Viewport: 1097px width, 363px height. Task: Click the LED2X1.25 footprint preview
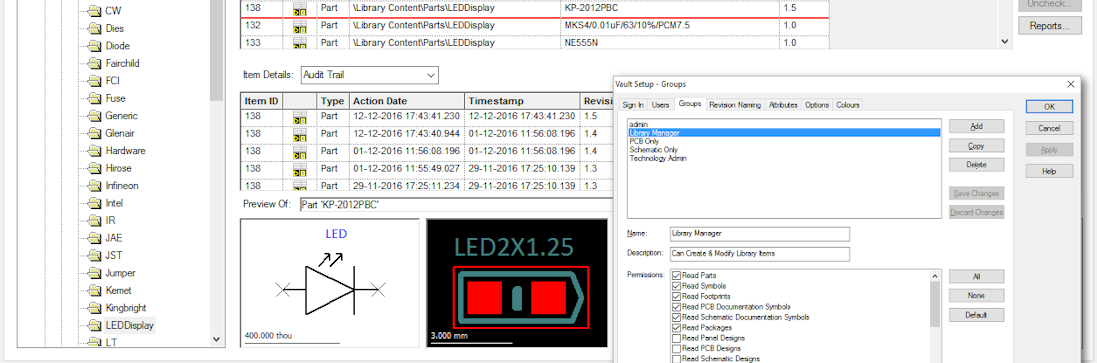[517, 283]
